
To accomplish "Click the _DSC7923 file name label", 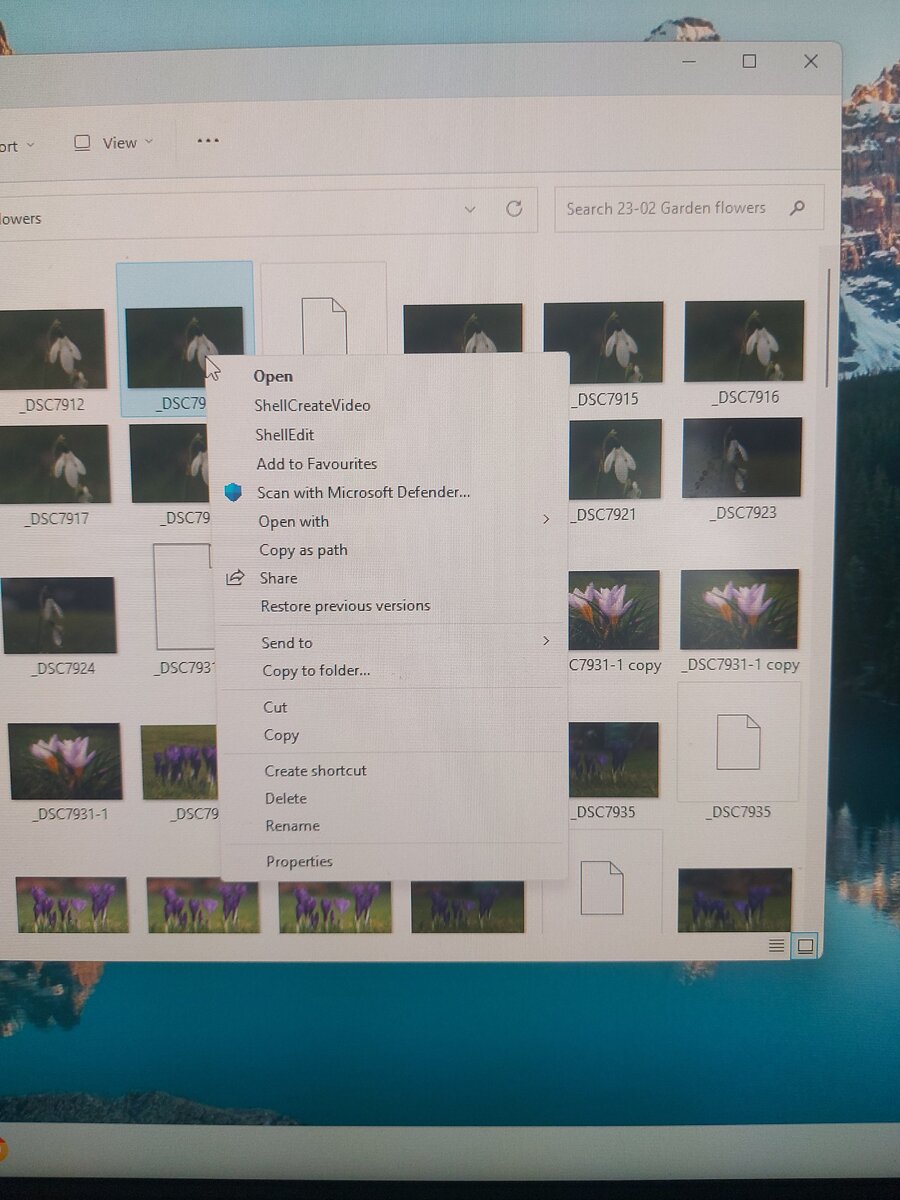I will [743, 513].
